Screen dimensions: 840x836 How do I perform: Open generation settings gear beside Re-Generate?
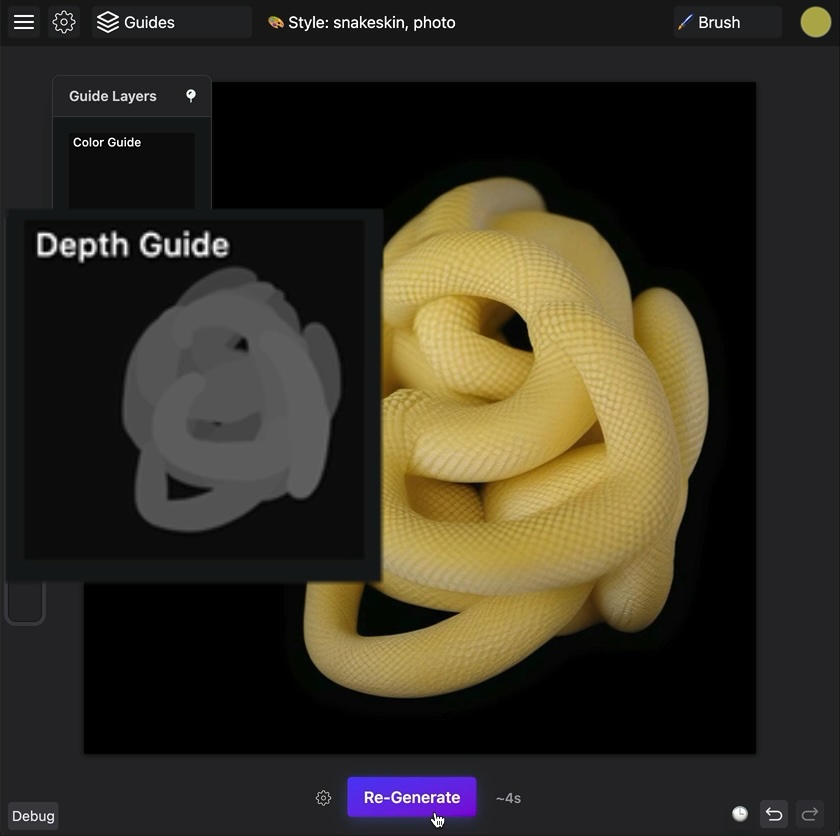(323, 798)
